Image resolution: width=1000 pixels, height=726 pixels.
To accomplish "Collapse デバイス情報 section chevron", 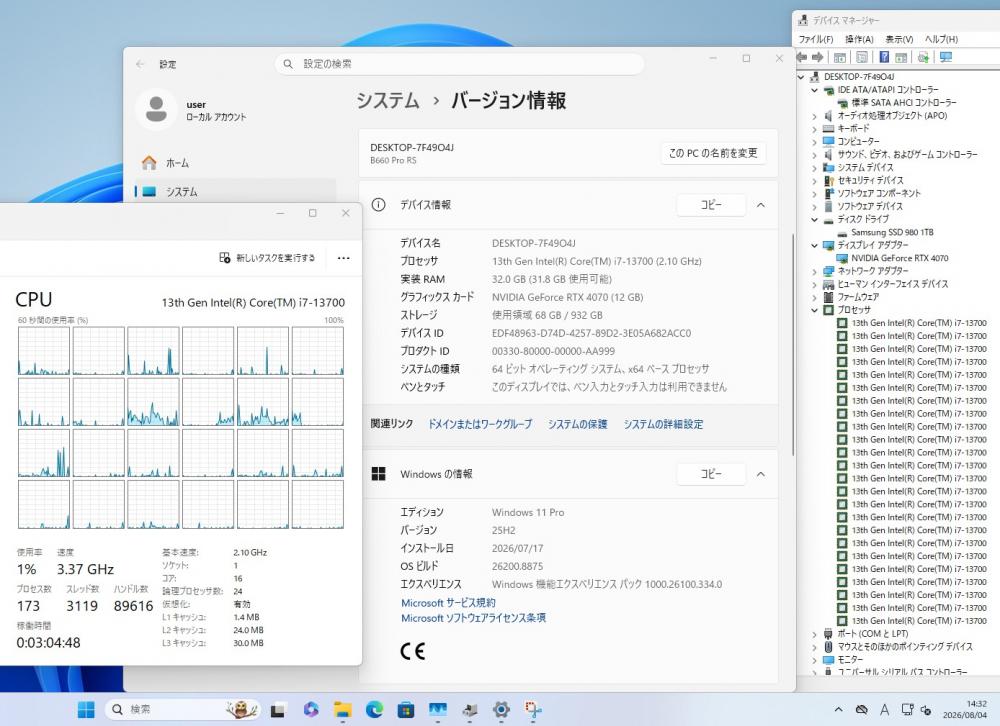I will pyautogui.click(x=761, y=205).
